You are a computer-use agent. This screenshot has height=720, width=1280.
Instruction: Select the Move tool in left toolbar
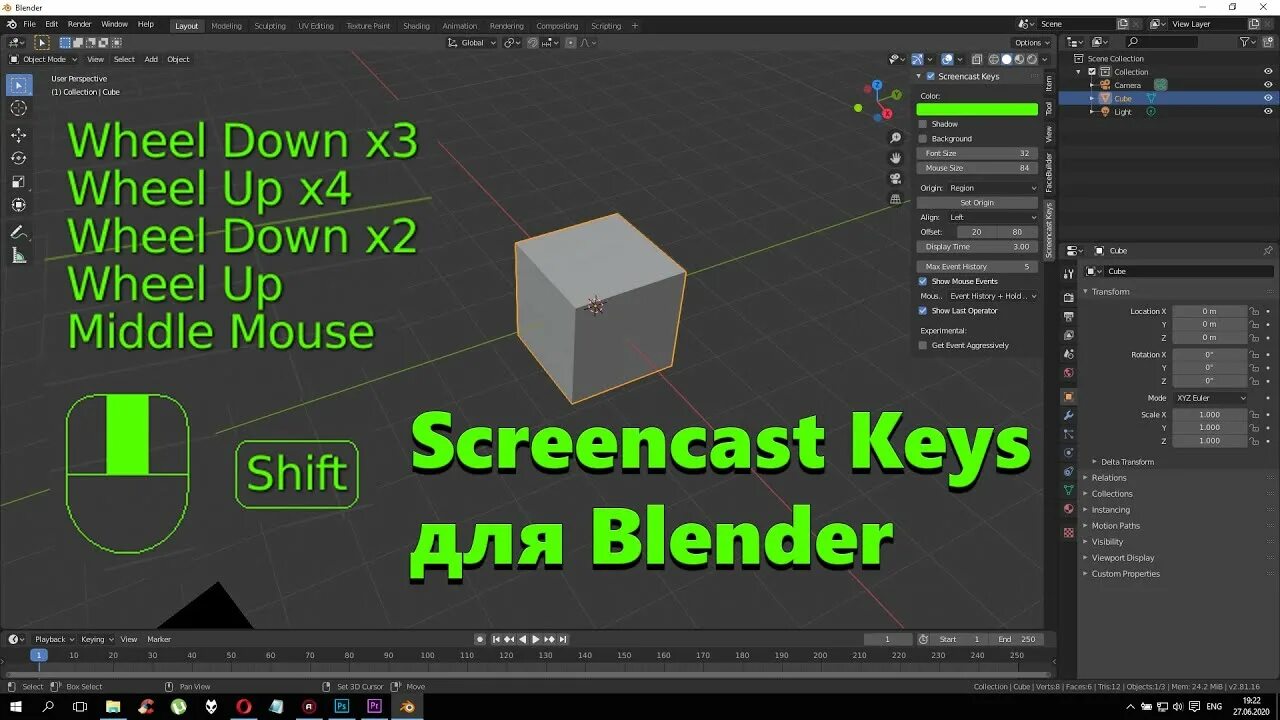coord(19,135)
